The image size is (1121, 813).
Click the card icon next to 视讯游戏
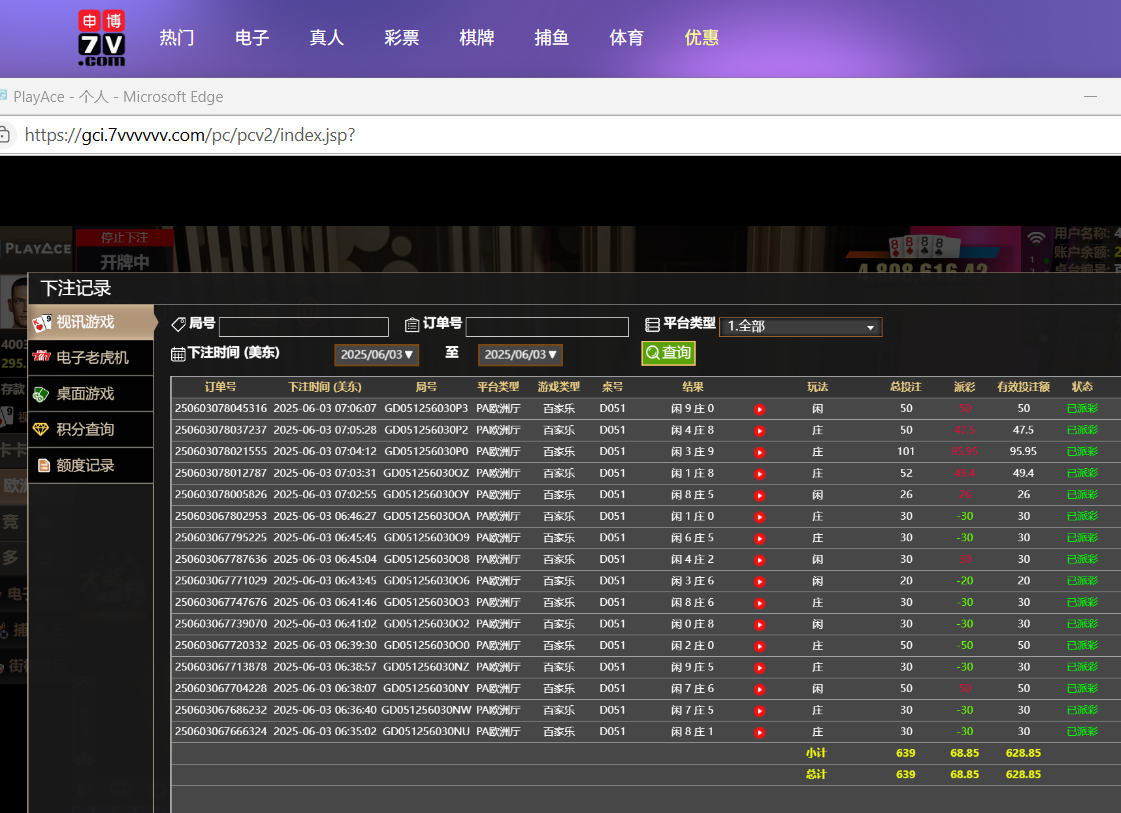pyautogui.click(x=42, y=323)
